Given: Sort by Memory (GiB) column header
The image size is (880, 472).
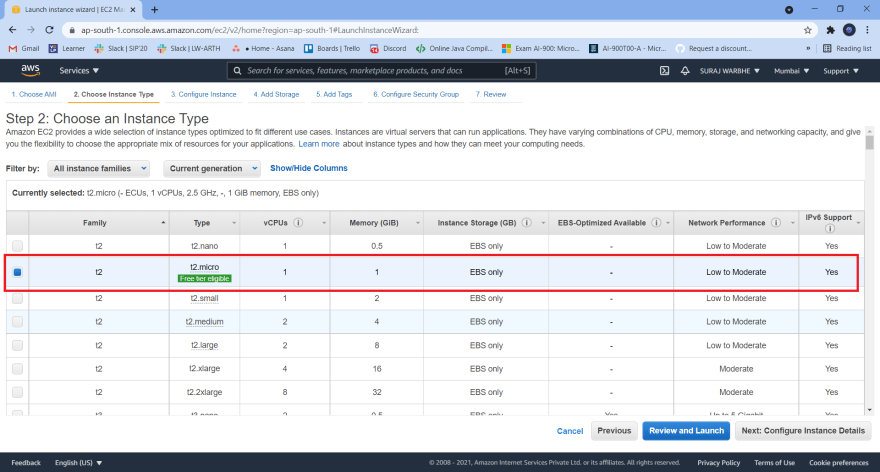Looking at the screenshot, I should click(x=377, y=223).
